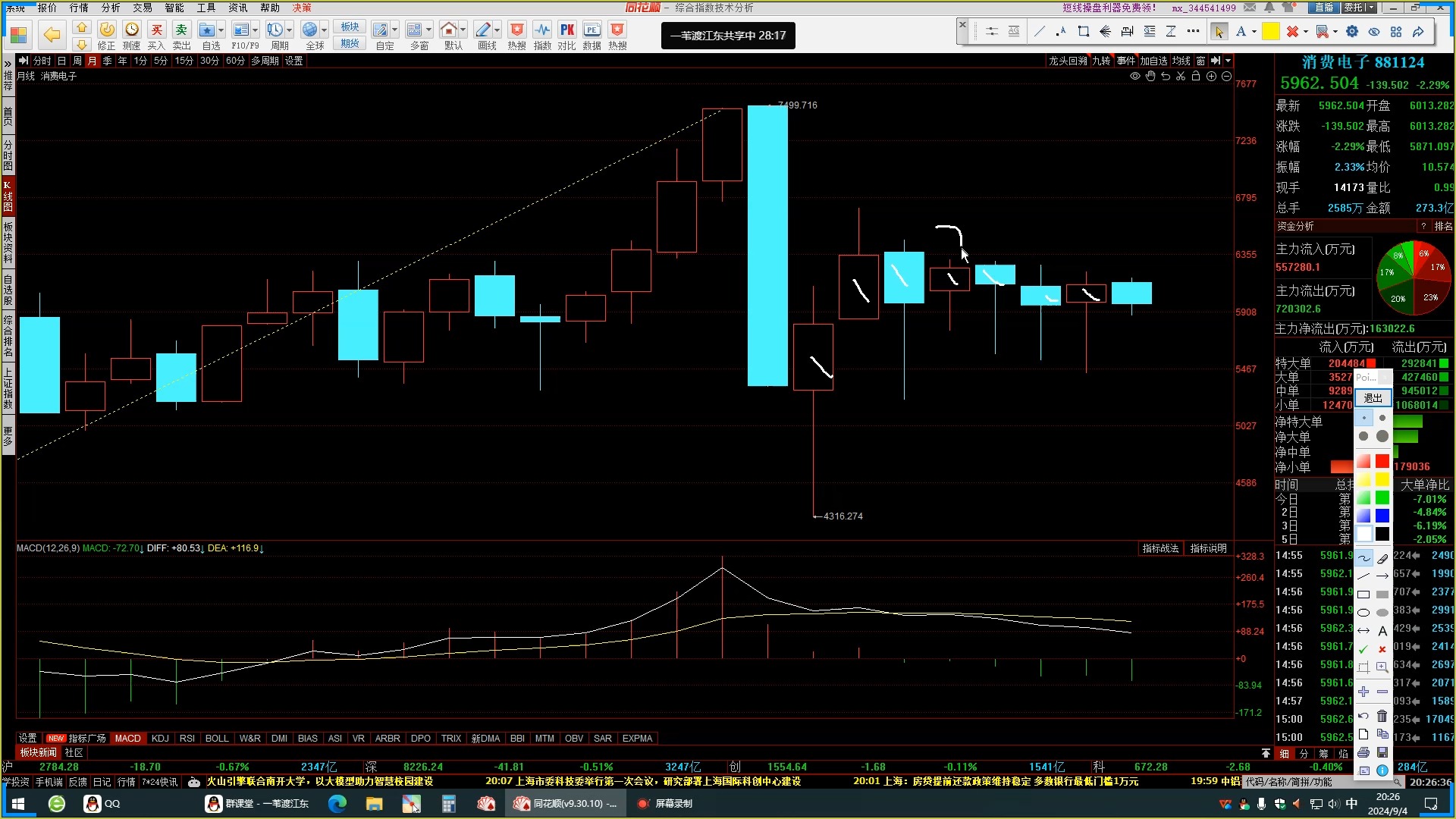This screenshot has width=1456, height=819.
Task: Open the 分析 menu
Action: 111,8
